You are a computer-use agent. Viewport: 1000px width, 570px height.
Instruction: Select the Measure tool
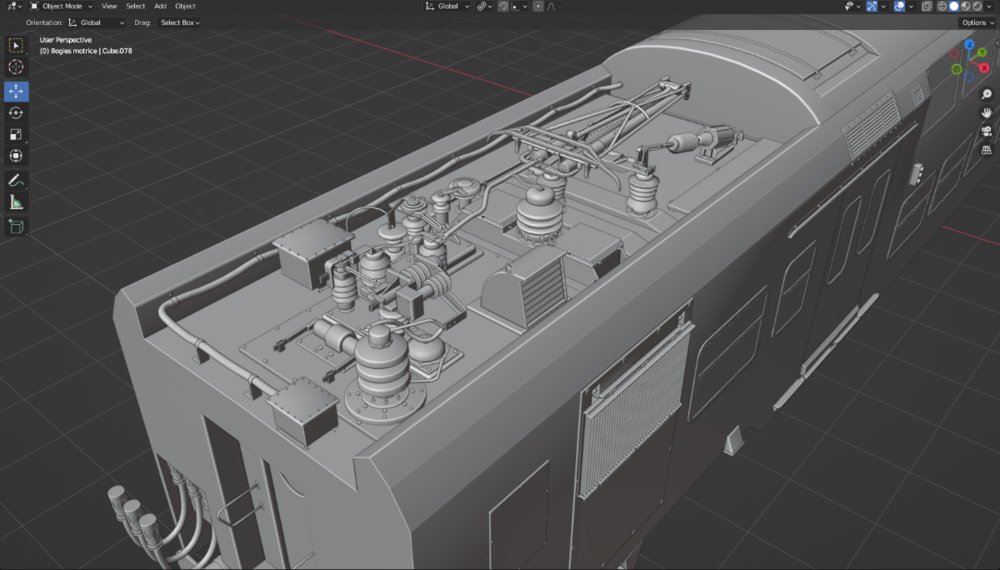(x=16, y=203)
